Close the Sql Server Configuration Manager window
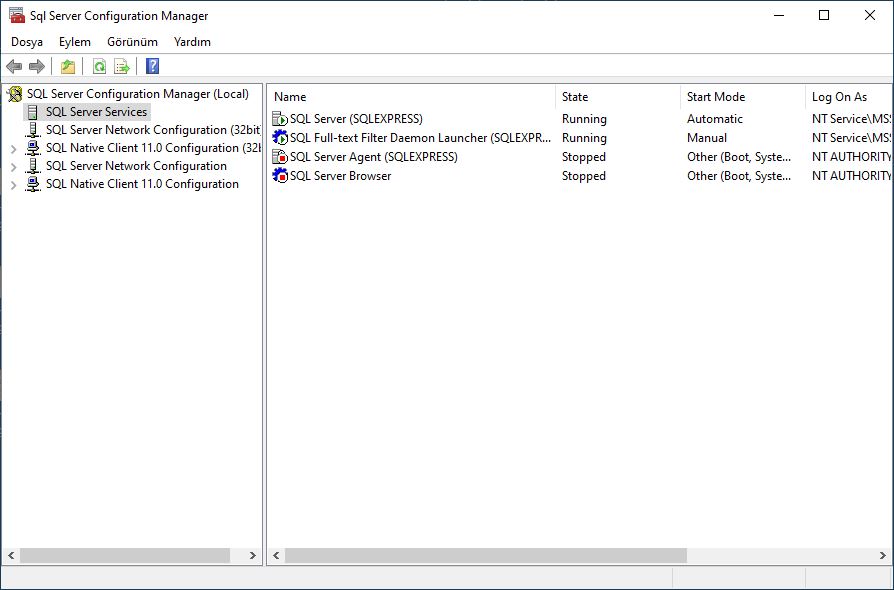The height and width of the screenshot is (590, 894). pyautogui.click(x=869, y=15)
